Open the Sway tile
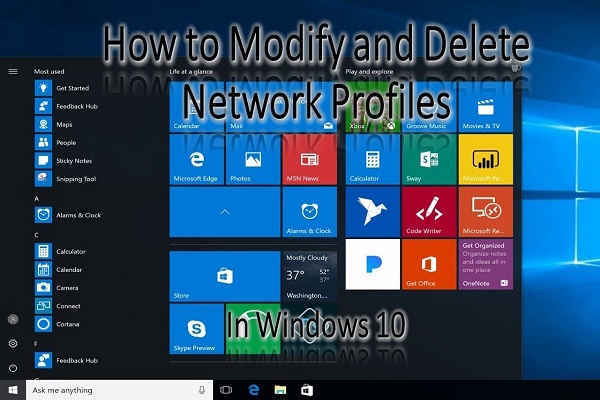This screenshot has height=400, width=600. [429, 159]
